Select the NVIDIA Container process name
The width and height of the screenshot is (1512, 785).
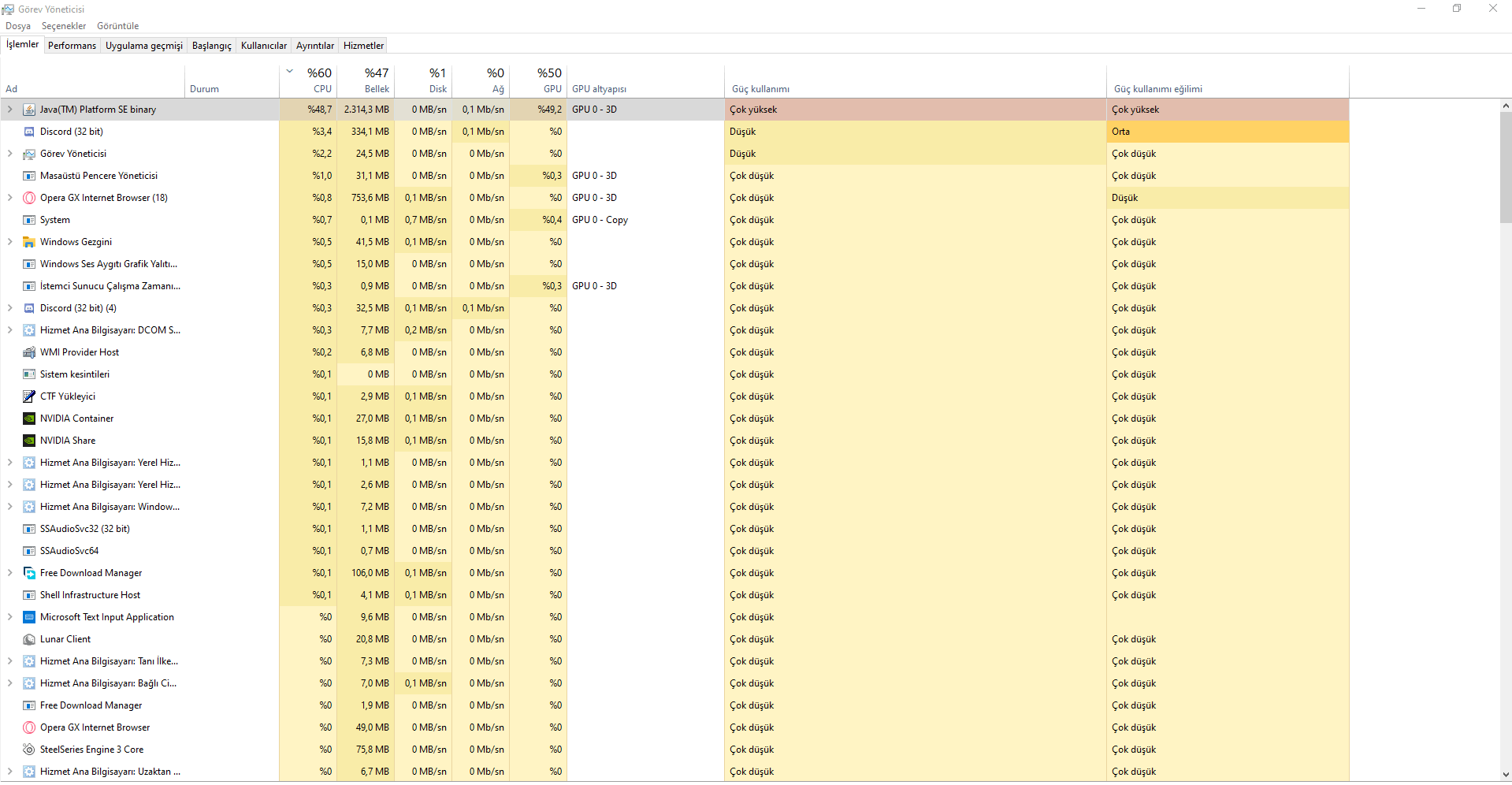click(77, 419)
